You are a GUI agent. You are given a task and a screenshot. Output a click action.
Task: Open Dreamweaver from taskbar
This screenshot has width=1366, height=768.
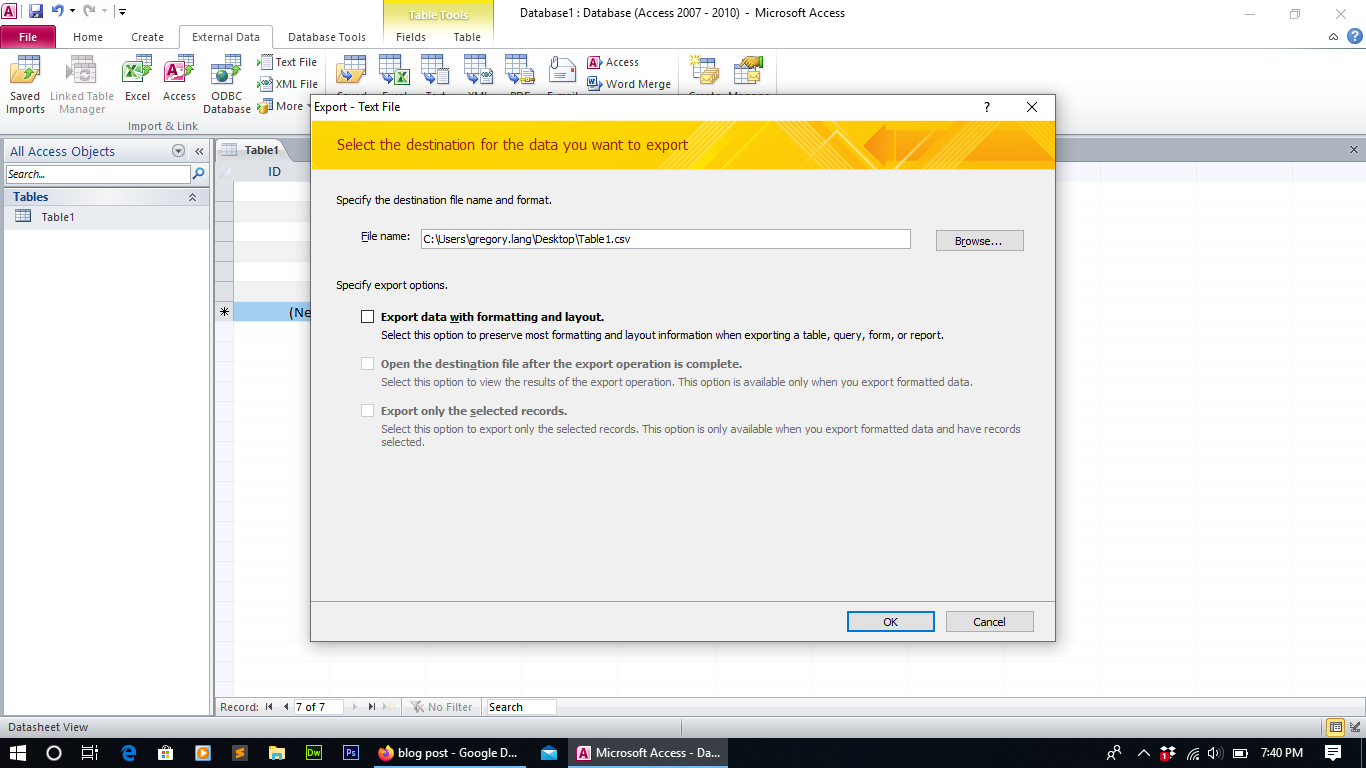[x=313, y=753]
